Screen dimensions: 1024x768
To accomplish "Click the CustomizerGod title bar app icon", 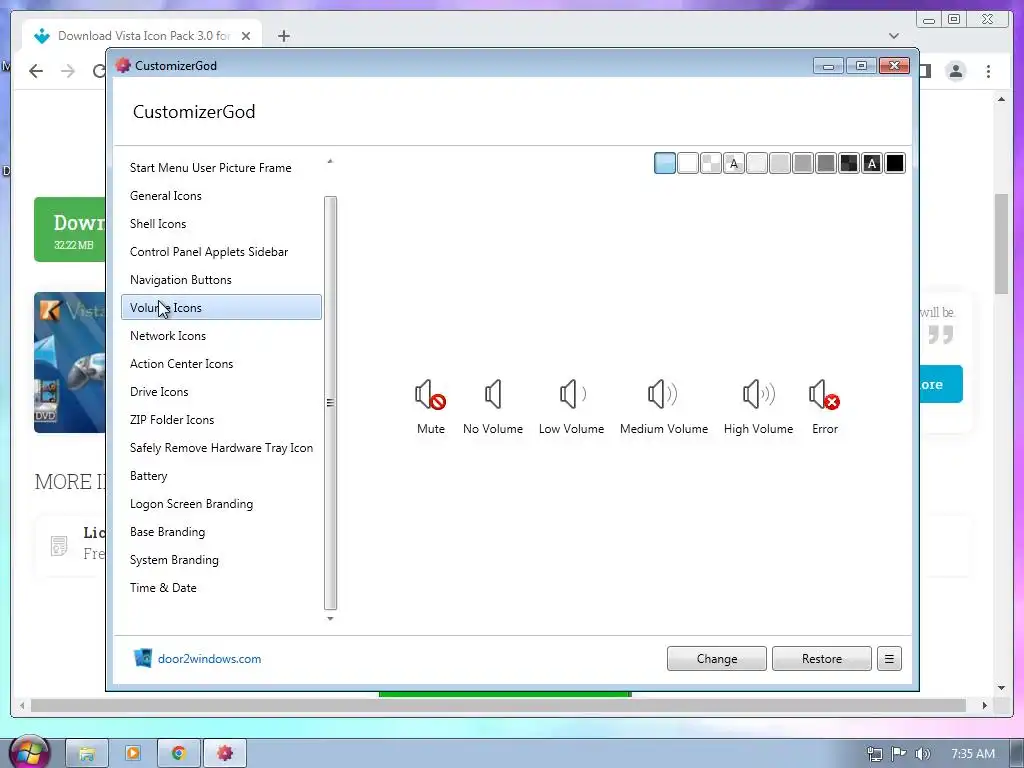I will pyautogui.click(x=123, y=65).
